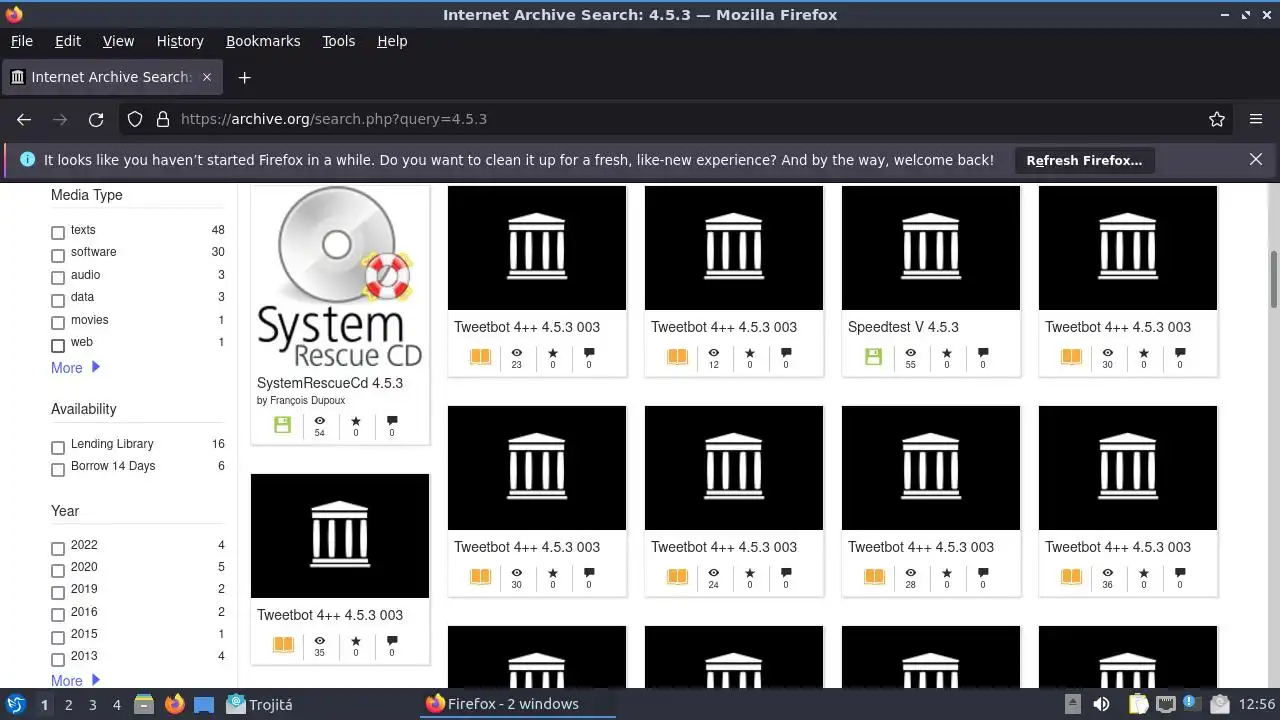The image size is (1280, 720).
Task: Click the software floppy icon under SystemRescueCd
Action: click(282, 425)
